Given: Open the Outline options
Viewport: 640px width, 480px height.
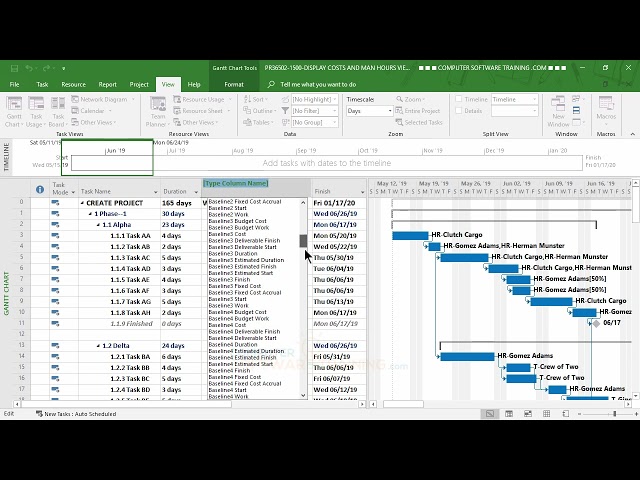Looking at the screenshot, I should (260, 111).
